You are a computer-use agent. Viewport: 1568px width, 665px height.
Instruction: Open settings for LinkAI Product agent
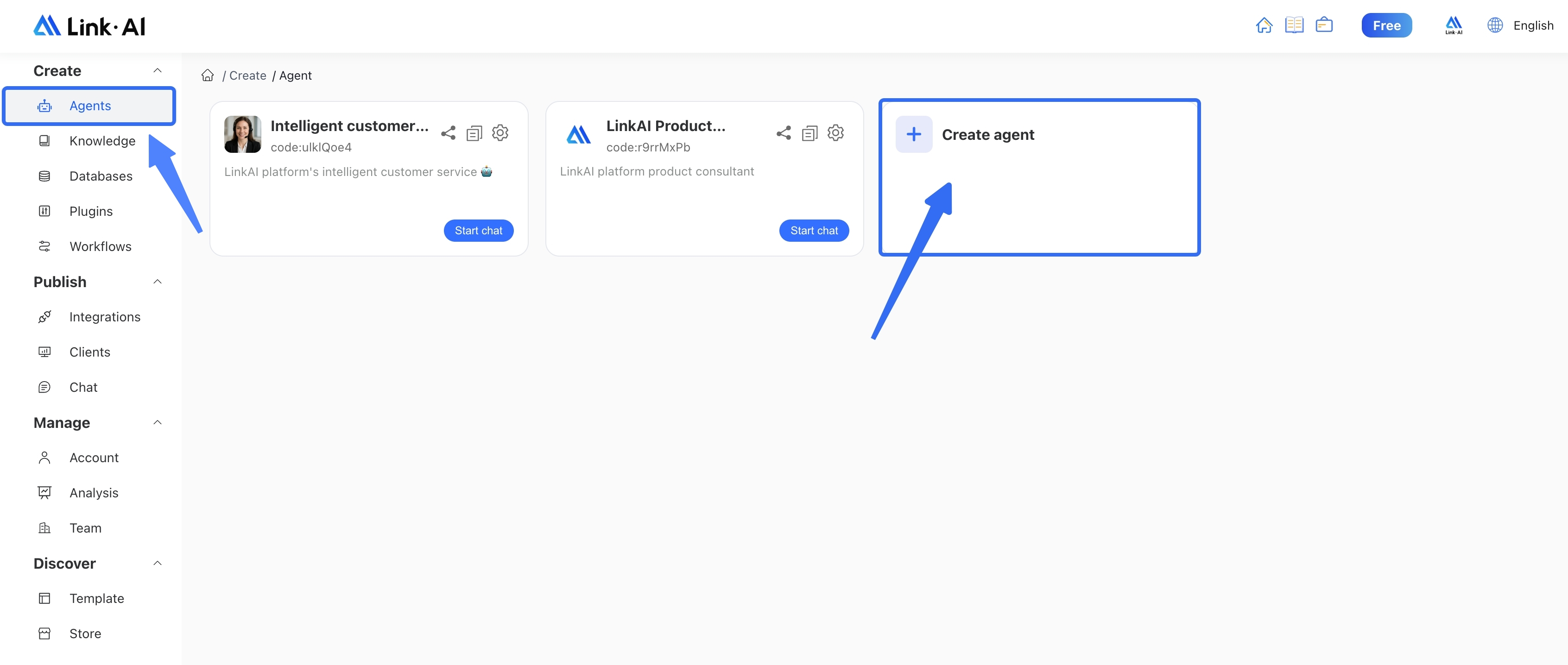click(x=836, y=132)
